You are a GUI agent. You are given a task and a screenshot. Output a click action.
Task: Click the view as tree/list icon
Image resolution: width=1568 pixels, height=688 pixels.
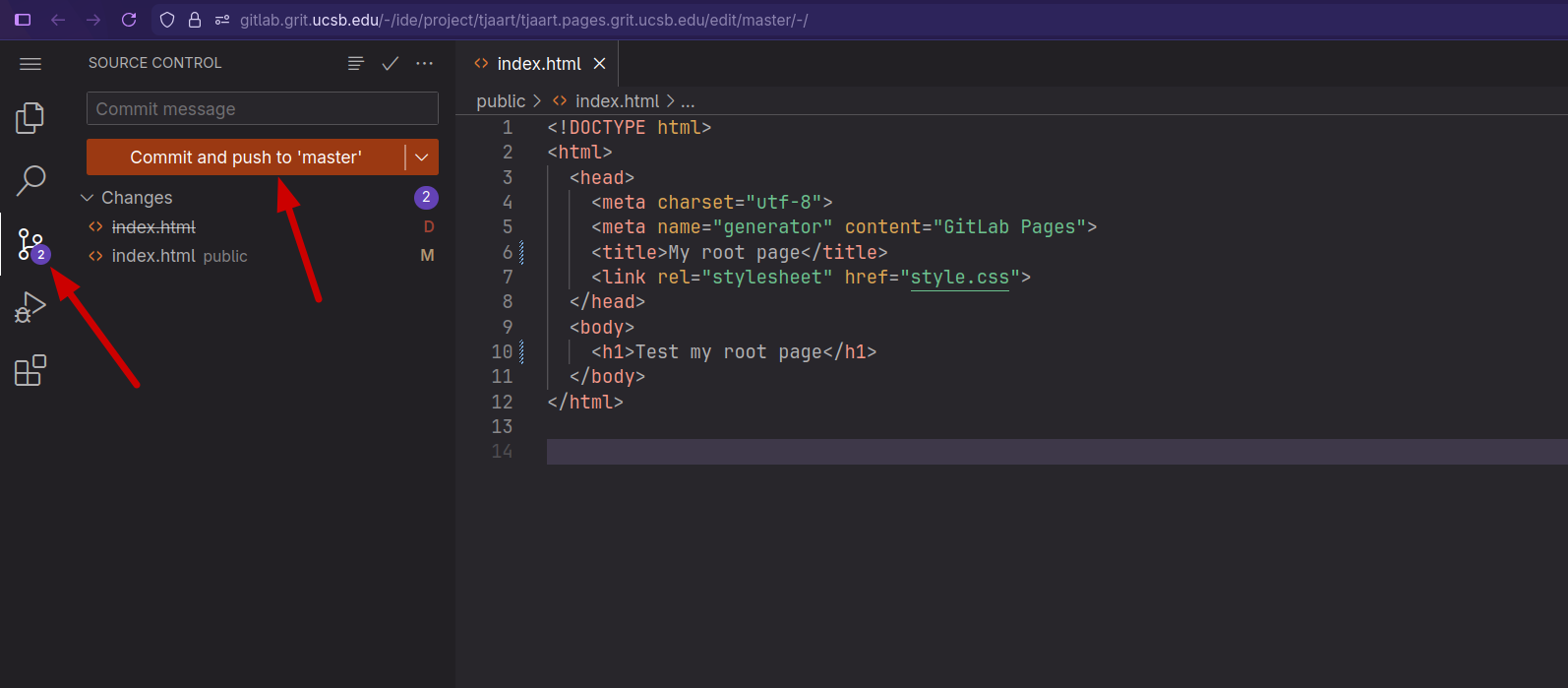(356, 63)
